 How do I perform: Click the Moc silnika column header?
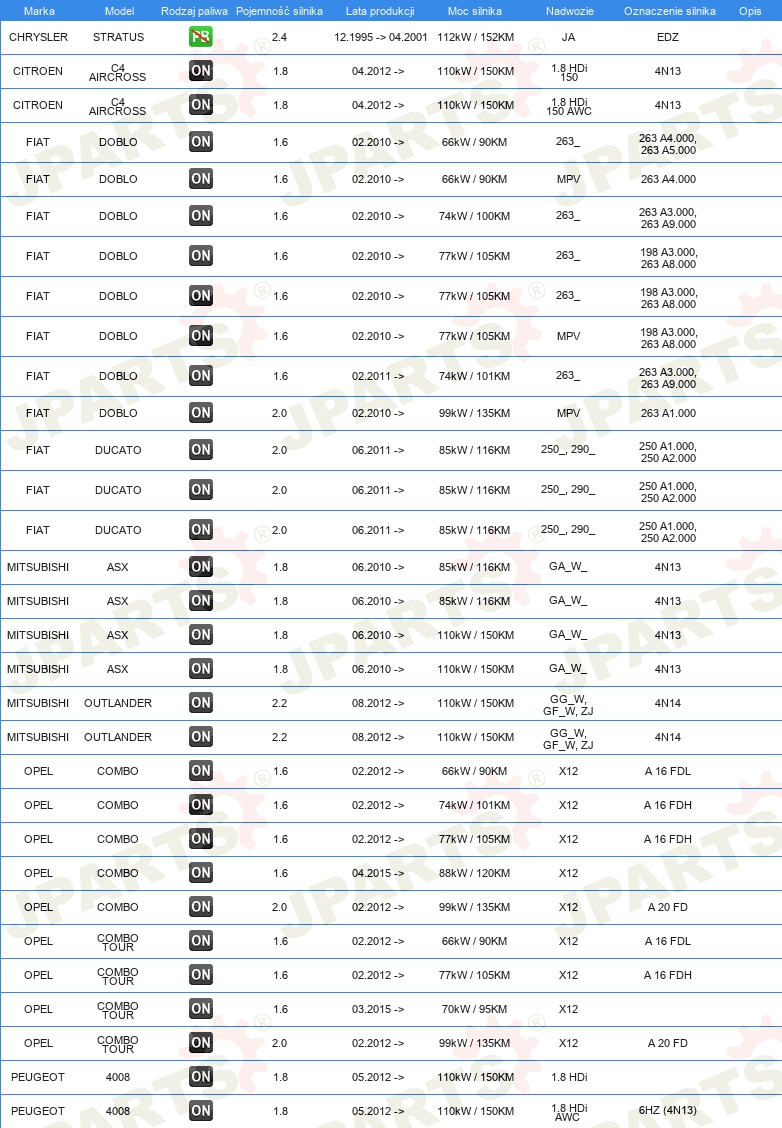pos(475,11)
